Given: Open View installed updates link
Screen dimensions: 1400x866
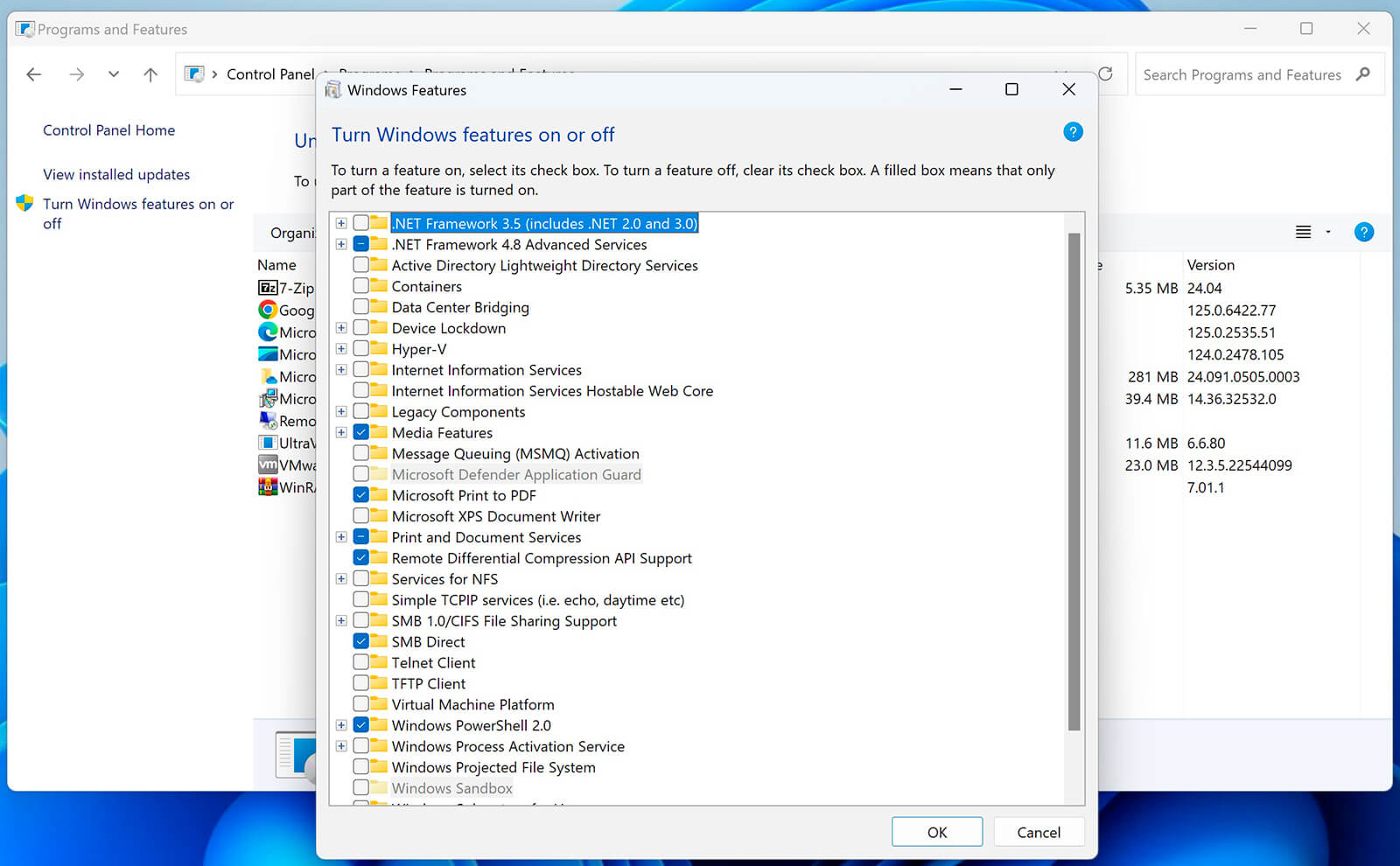Looking at the screenshot, I should point(116,174).
